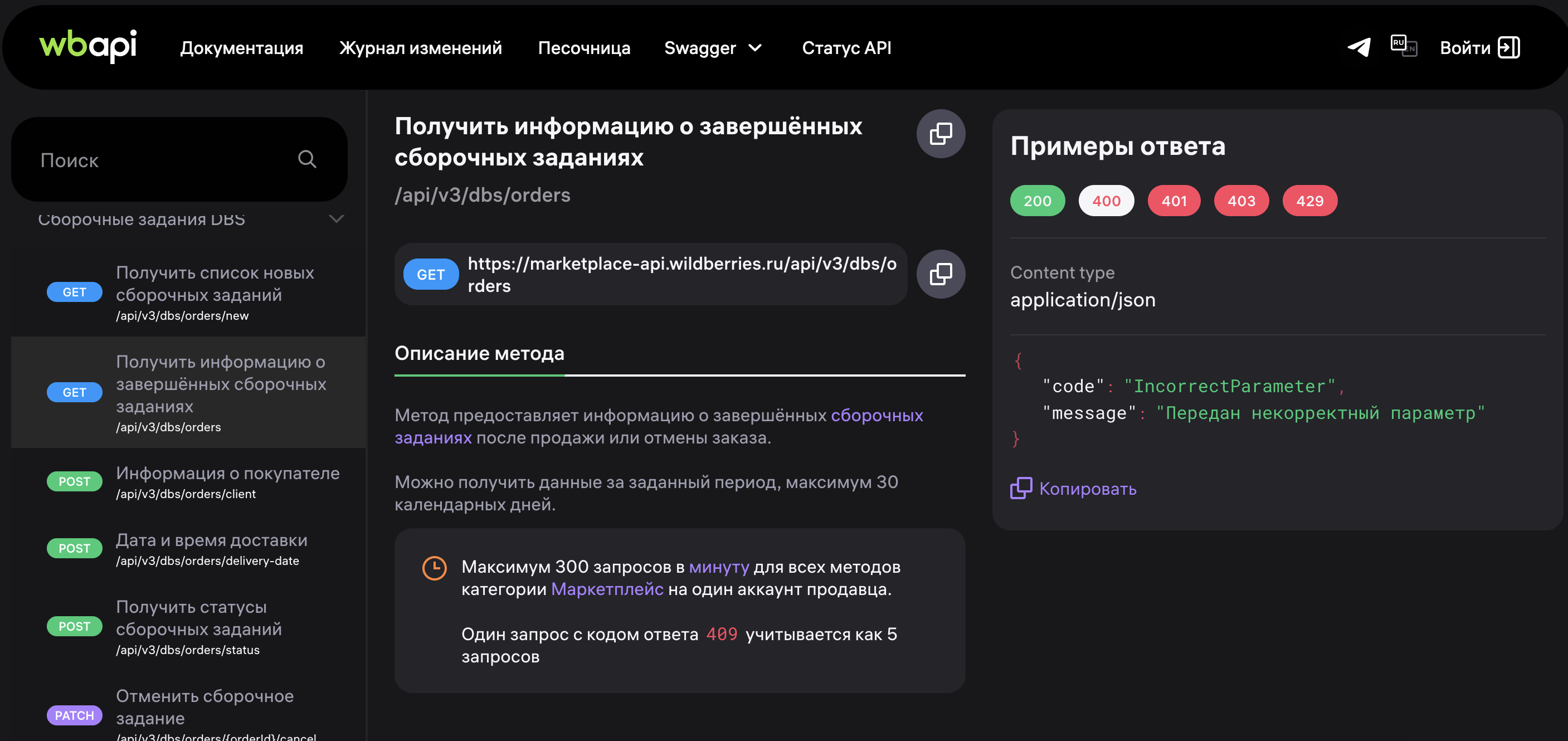
Task: Show the 403 response example
Action: (x=1241, y=201)
